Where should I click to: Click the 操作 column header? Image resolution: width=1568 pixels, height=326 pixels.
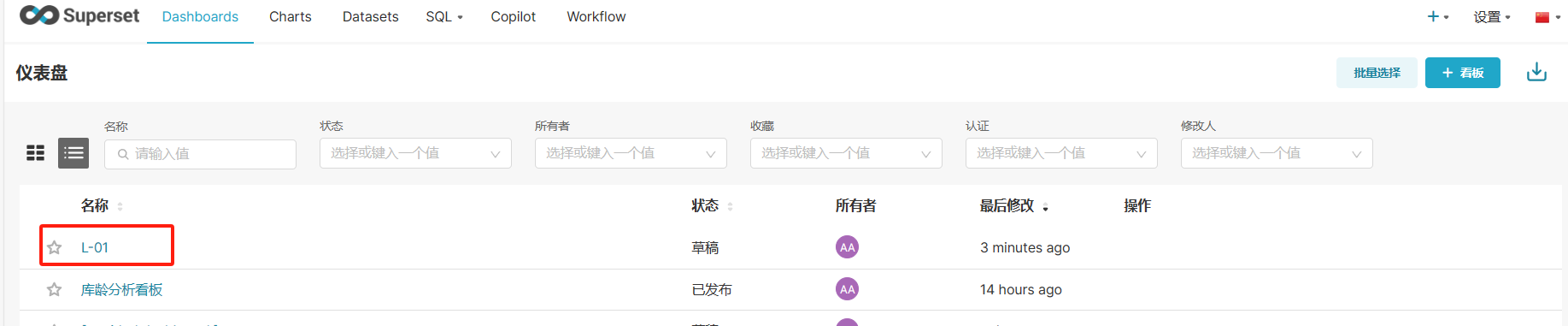pos(1137,205)
